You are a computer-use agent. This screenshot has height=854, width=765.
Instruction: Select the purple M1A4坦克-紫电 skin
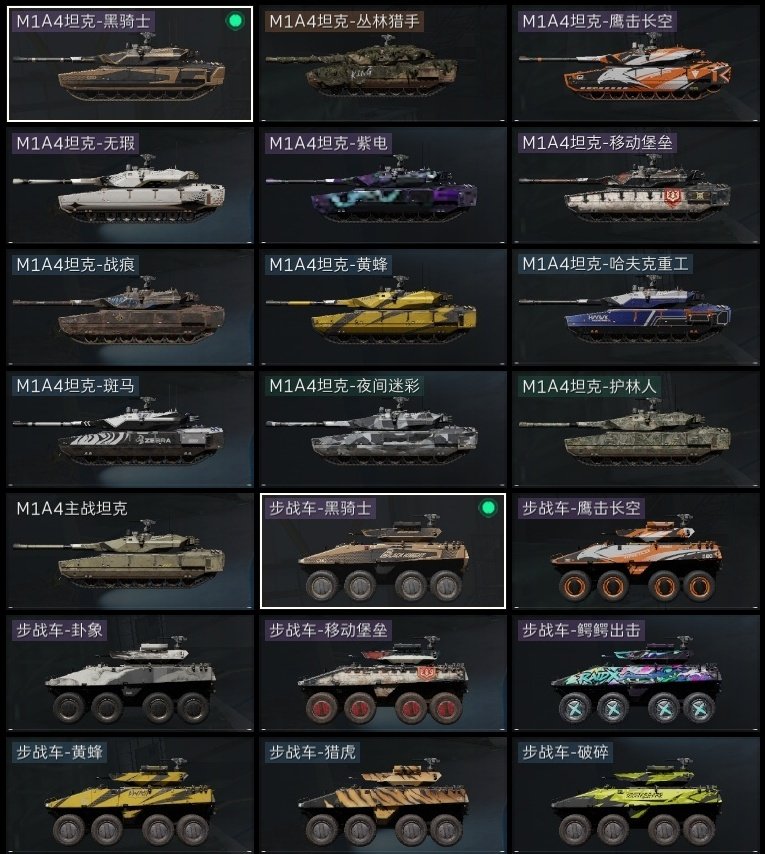tap(383, 185)
